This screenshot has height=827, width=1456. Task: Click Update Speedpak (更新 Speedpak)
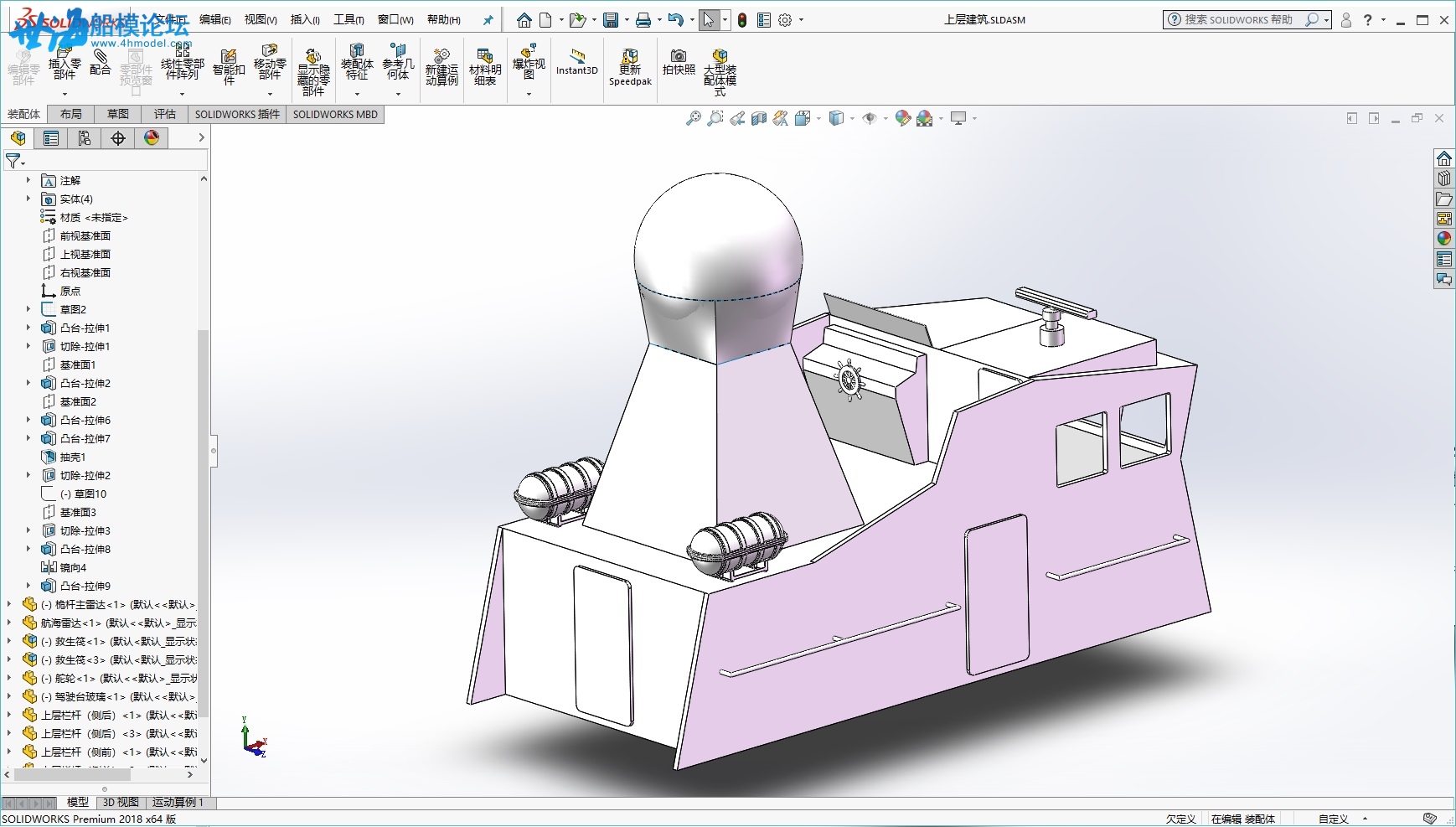point(630,67)
